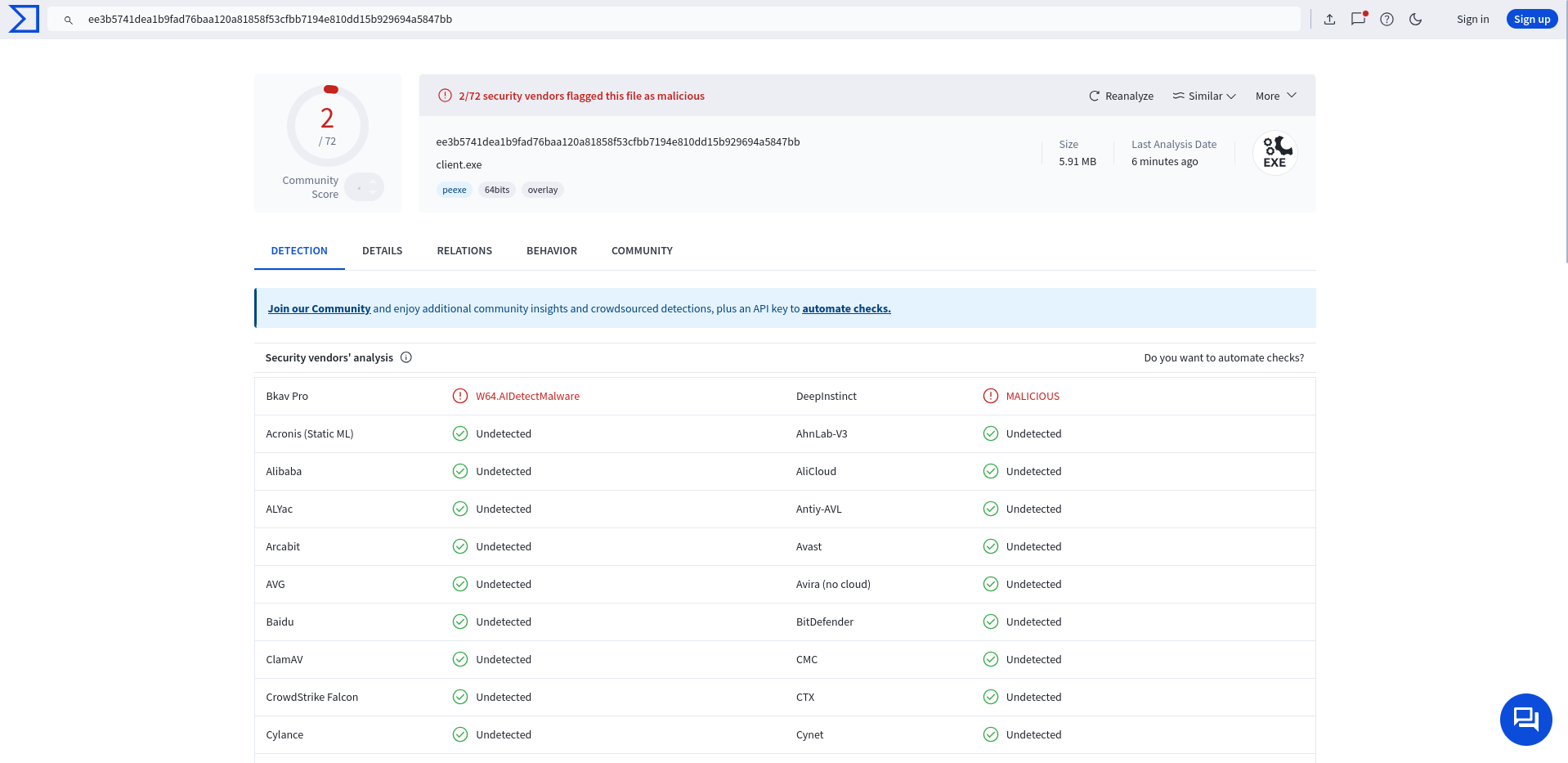Screen dimensions: 1568x763
Task: Click the Avira (no cloud) vendor name
Action: pos(833,584)
